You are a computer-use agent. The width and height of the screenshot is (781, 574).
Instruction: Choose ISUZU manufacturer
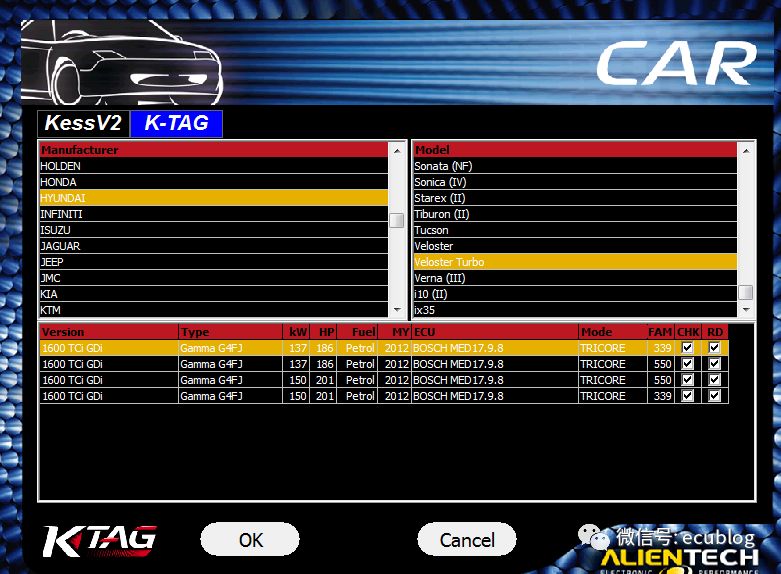click(214, 230)
